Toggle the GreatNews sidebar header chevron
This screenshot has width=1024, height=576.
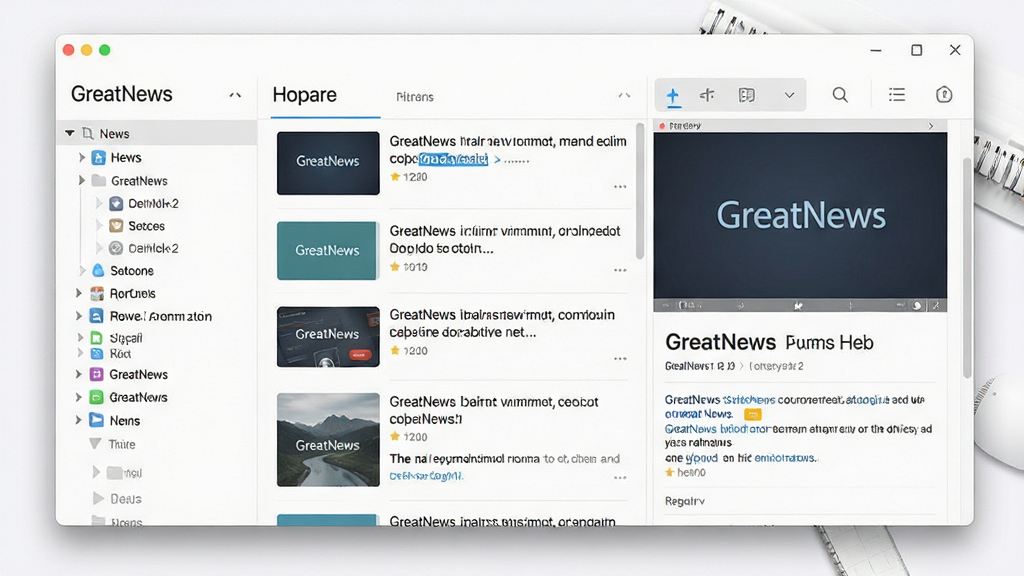(235, 95)
